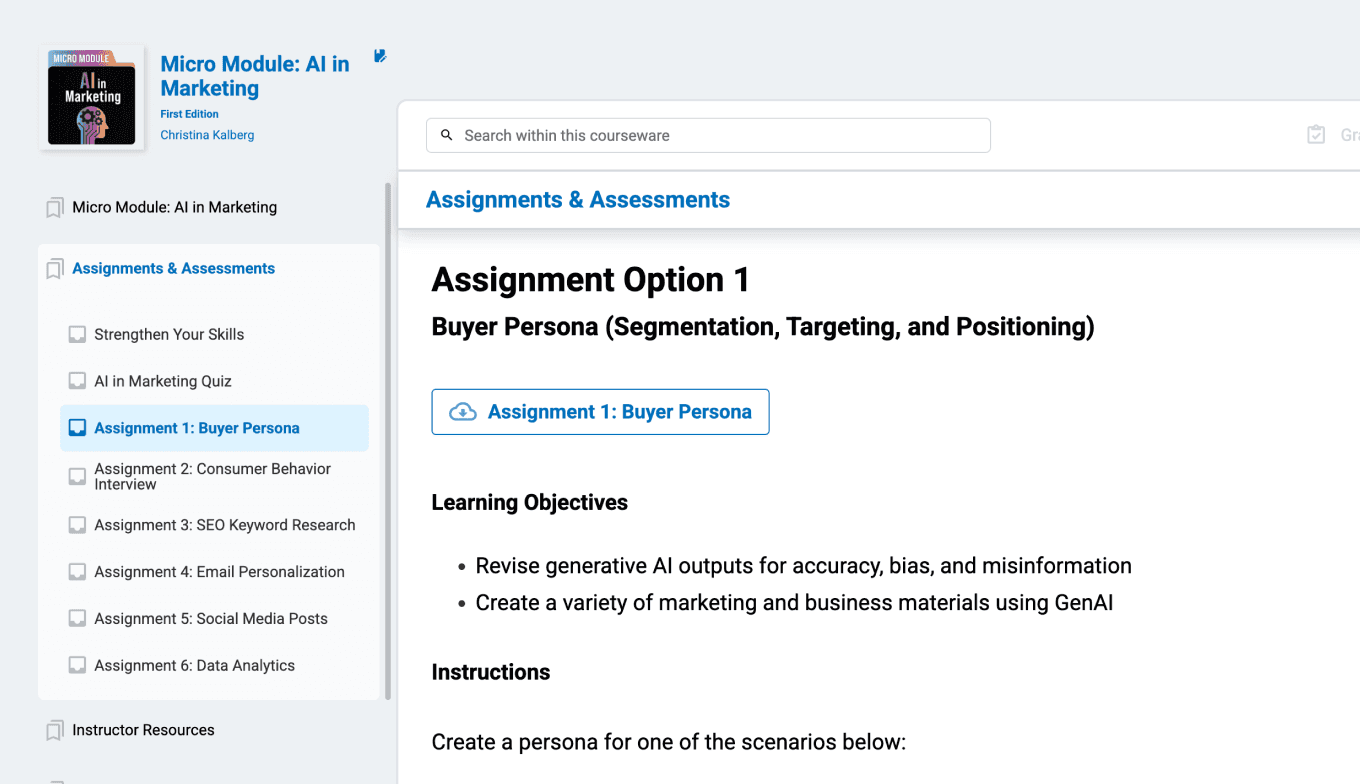Viewport: 1360px width, 784px height.
Task: Click the icon beside Assignment 6: Data Analytics
Action: click(x=77, y=665)
